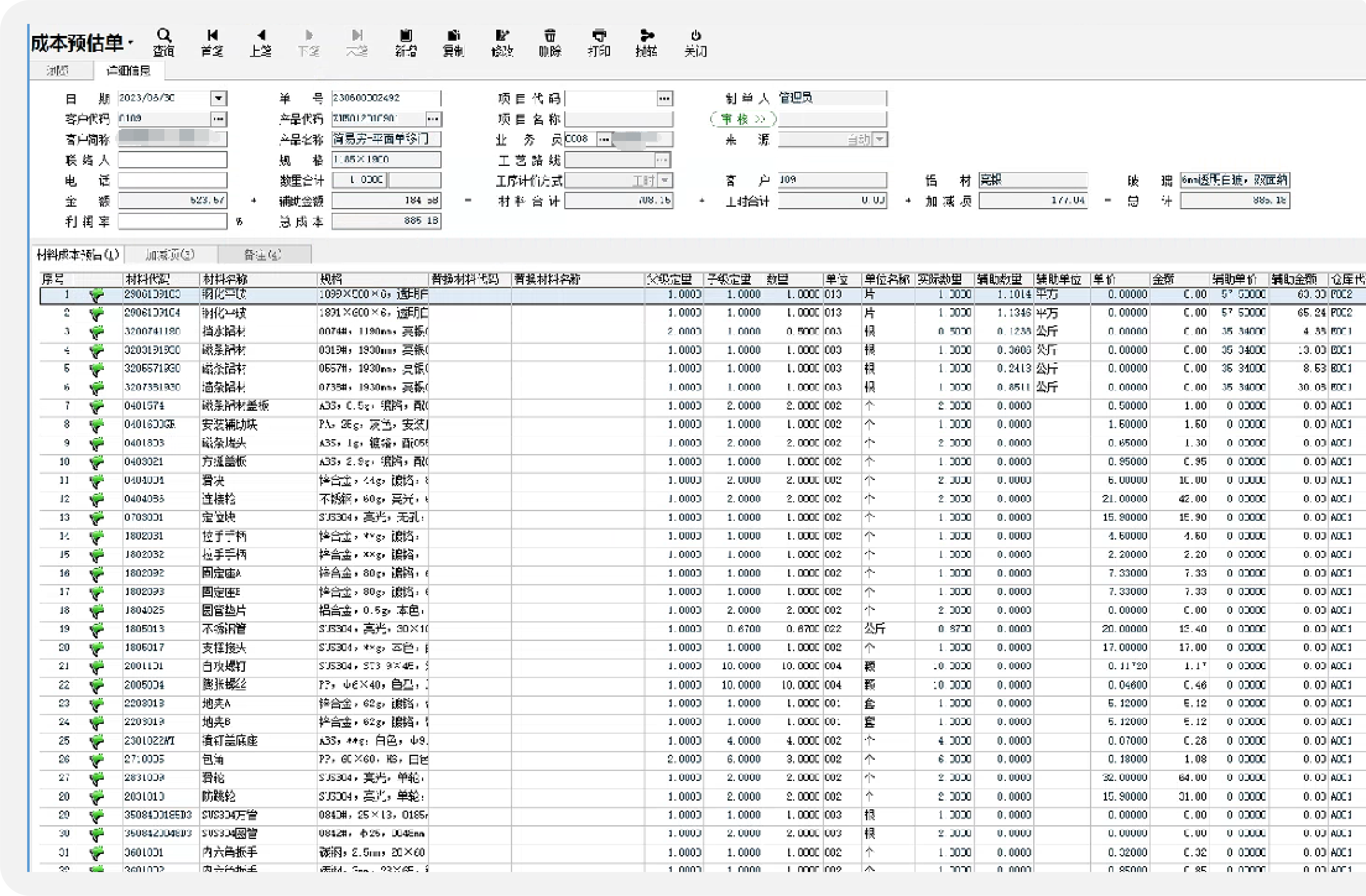Select row 7 磁条铝材盖板 in table
This screenshot has height=896, width=1366.
point(235,406)
